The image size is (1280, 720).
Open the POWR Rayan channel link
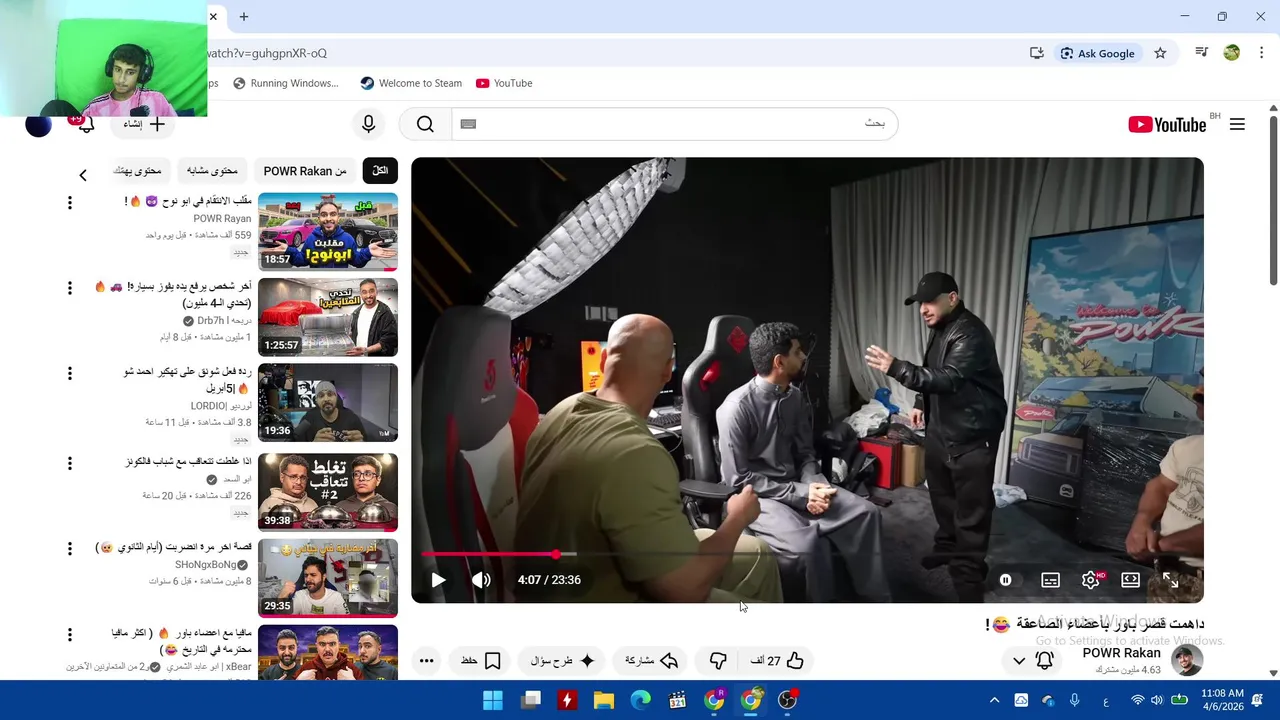pyautogui.click(x=222, y=218)
